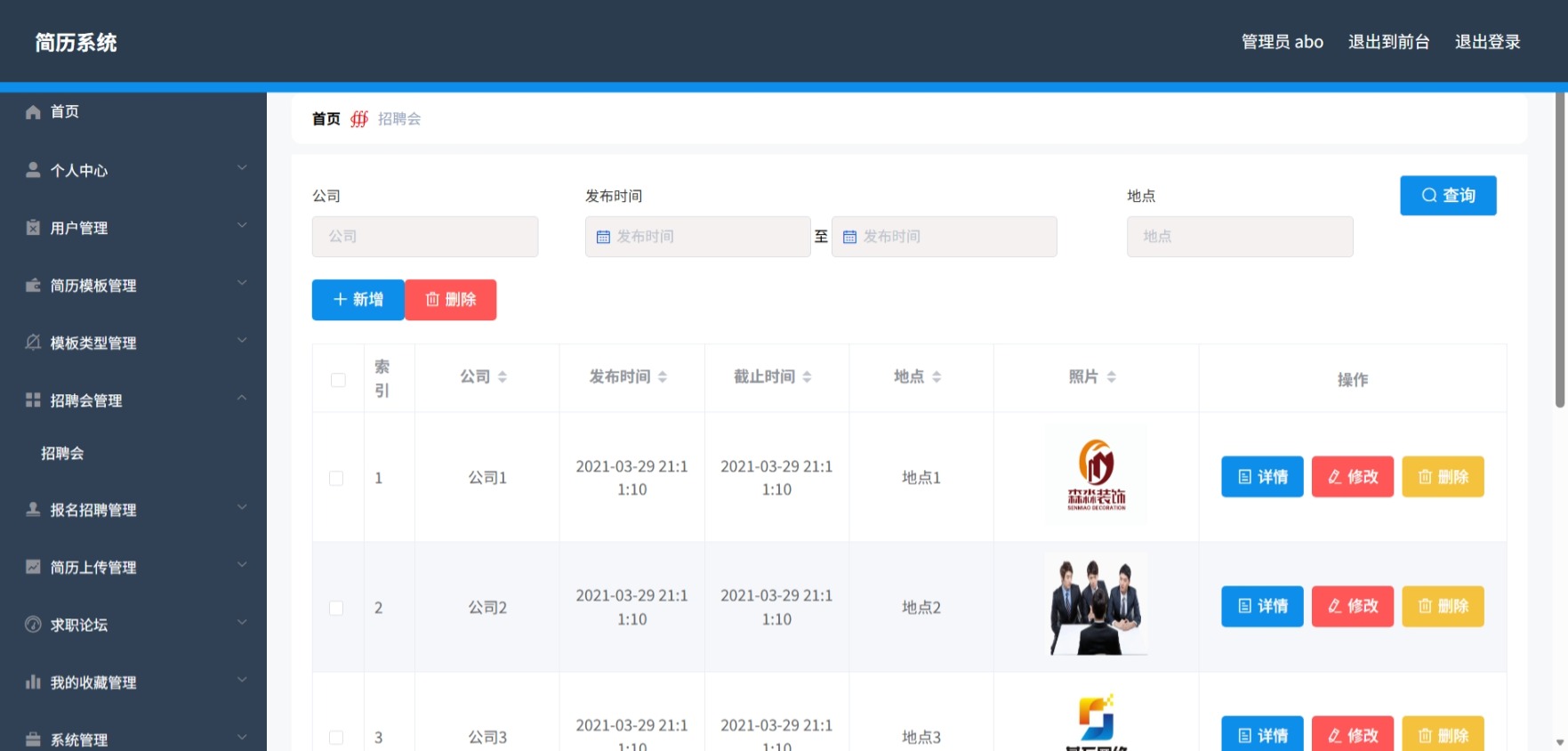Select all rows with header checkbox
The image size is (1568, 751).
pyautogui.click(x=338, y=380)
